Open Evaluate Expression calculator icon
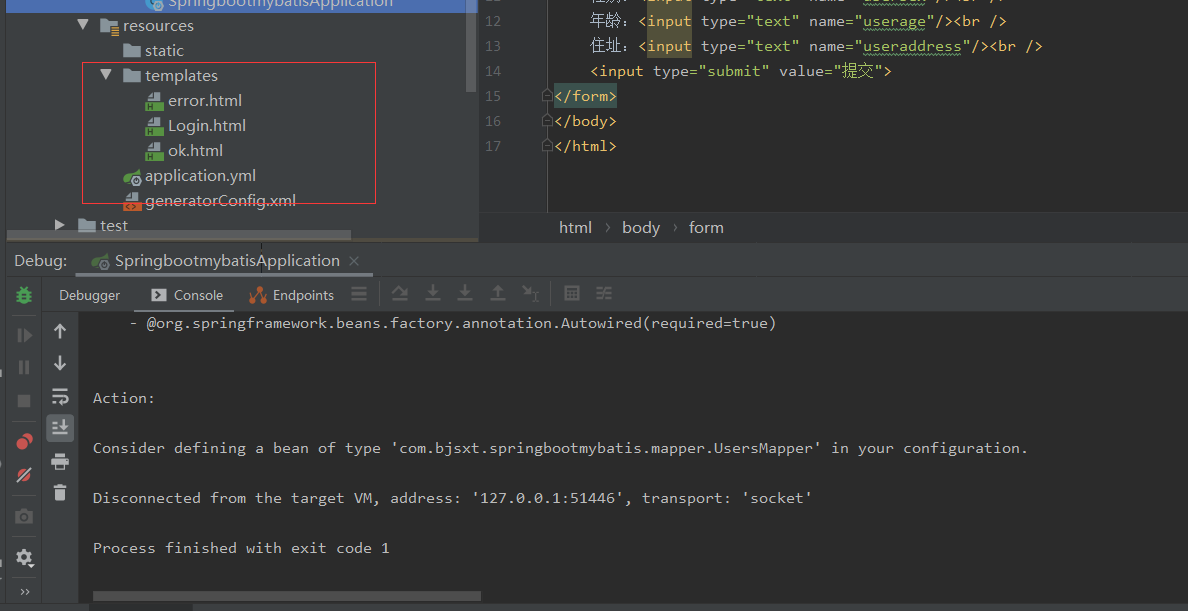 (x=572, y=294)
